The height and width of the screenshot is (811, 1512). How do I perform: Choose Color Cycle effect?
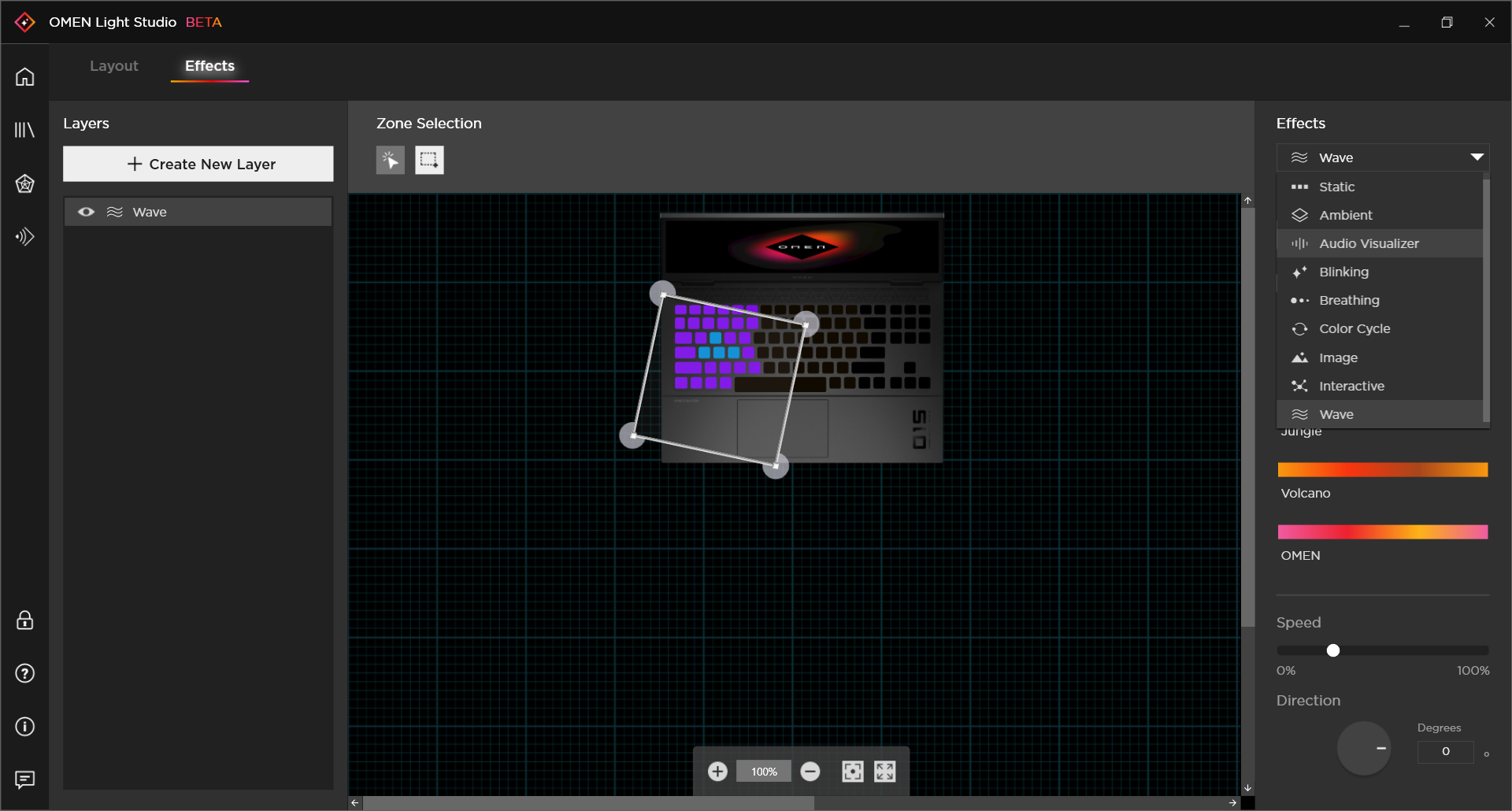tap(1380, 328)
